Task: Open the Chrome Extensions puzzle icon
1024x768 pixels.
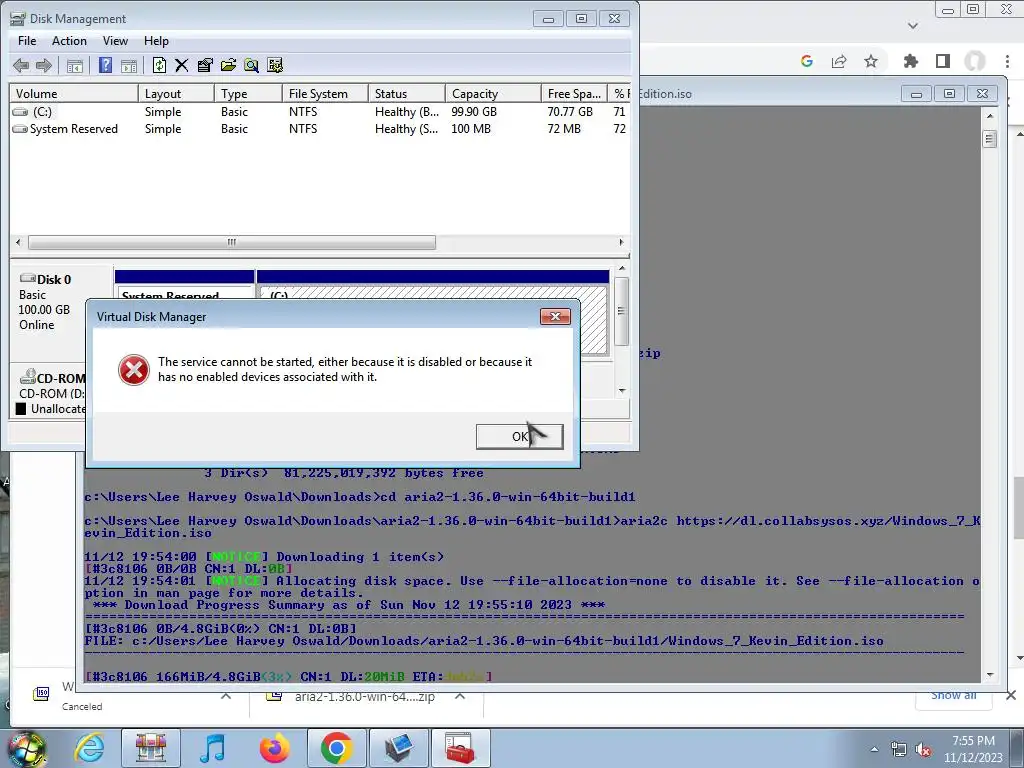Action: pos(910,61)
